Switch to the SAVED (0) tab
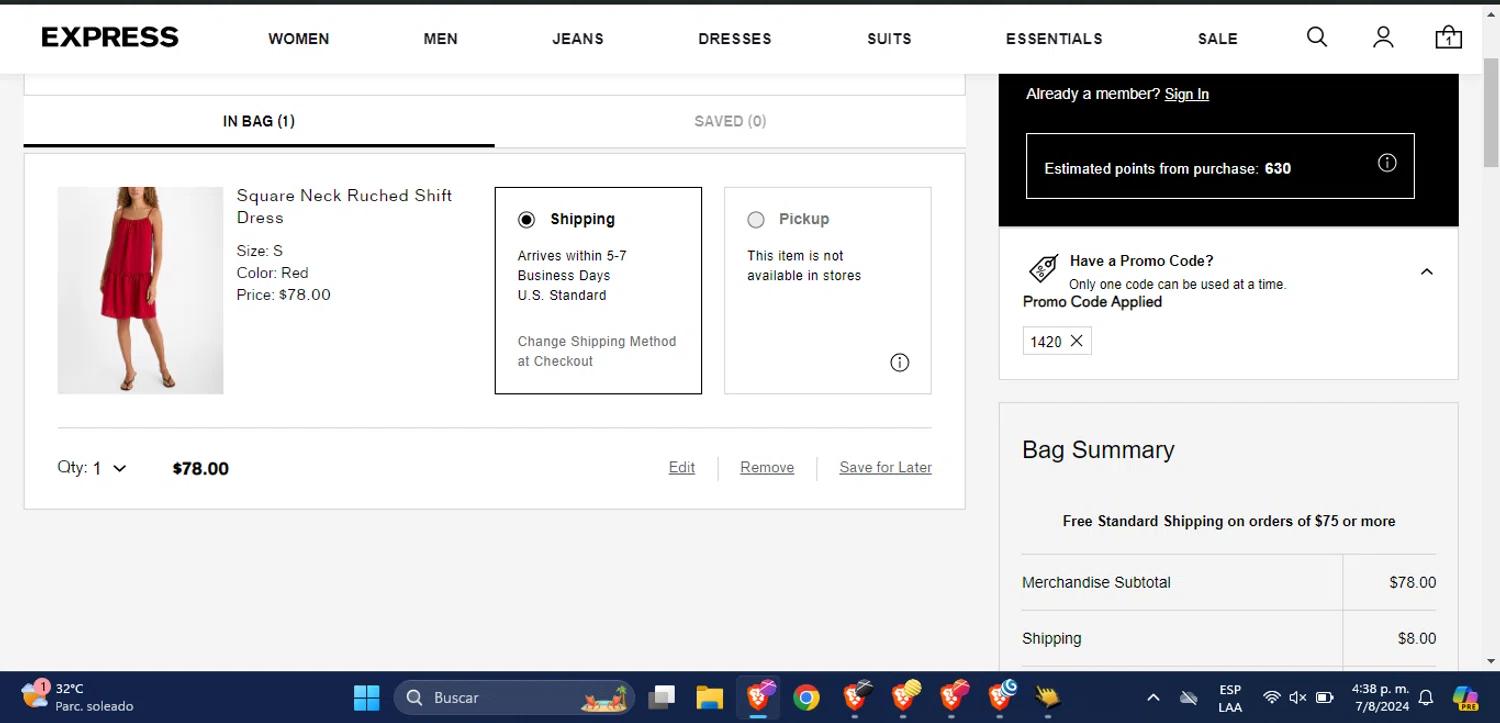 730,121
